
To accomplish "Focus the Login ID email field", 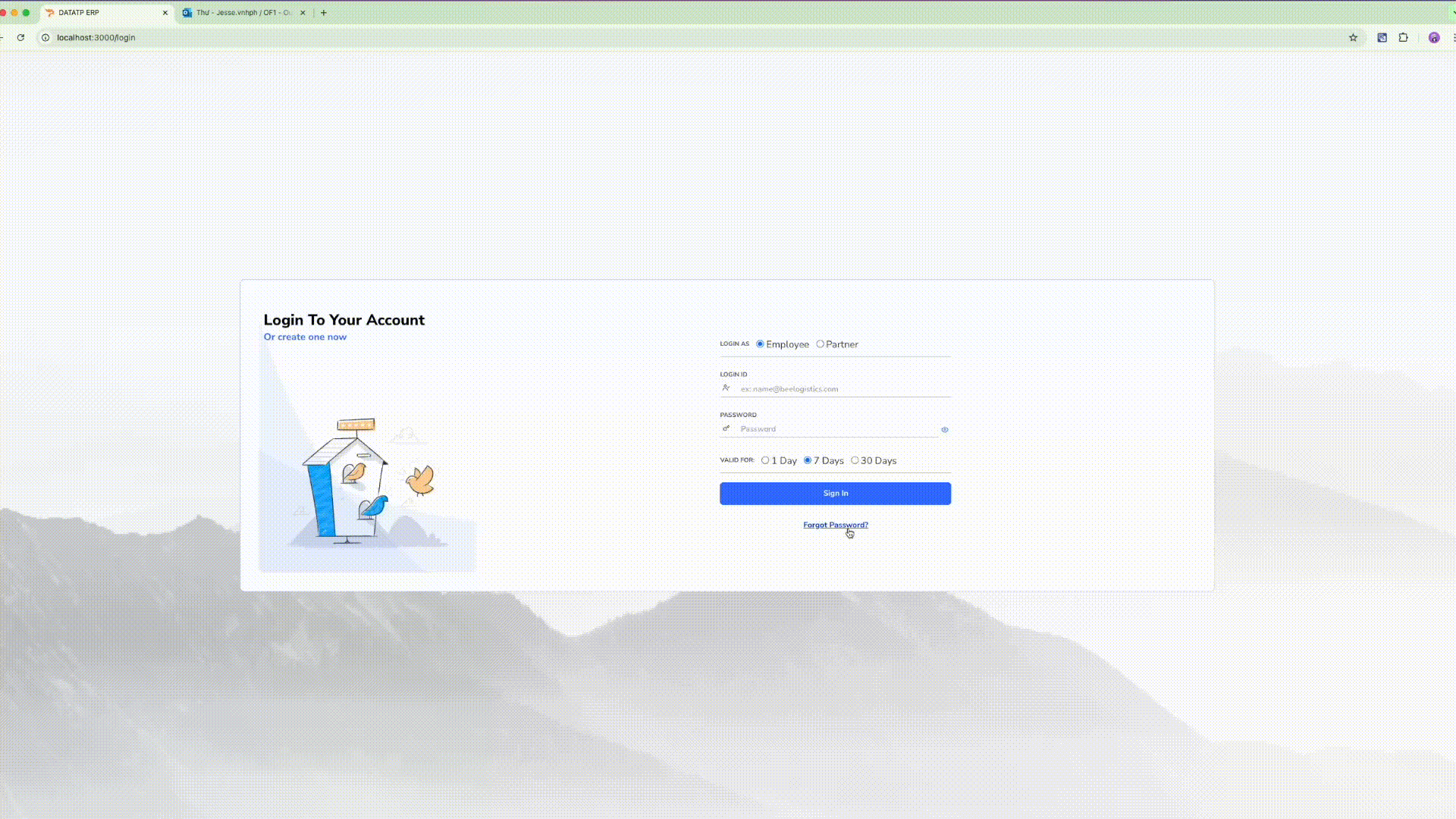I will click(x=834, y=388).
